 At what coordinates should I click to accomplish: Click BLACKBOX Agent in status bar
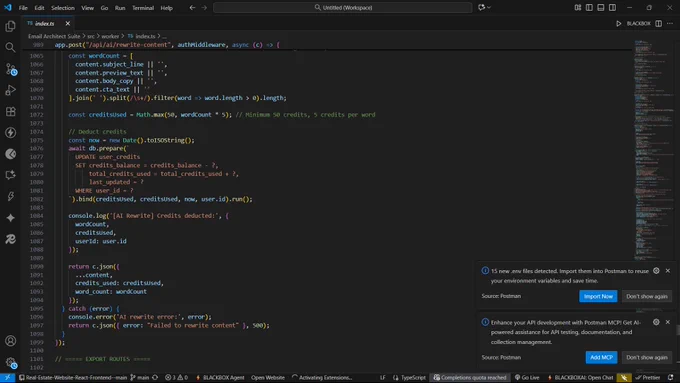pos(220,377)
